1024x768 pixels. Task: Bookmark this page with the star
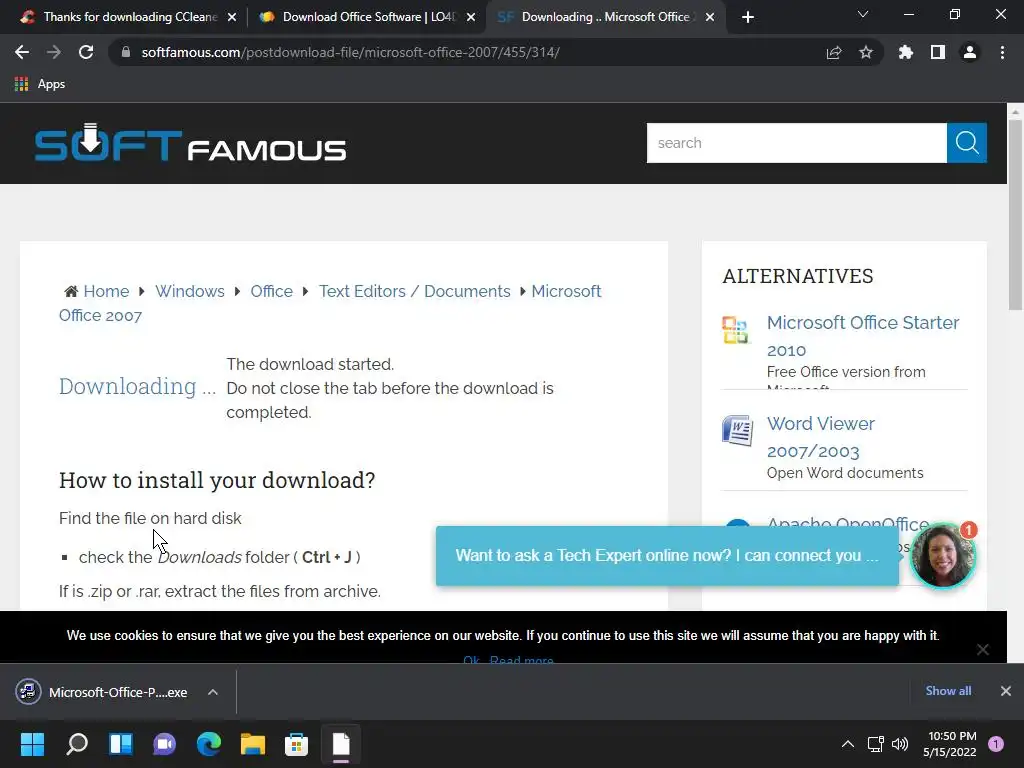[x=866, y=52]
